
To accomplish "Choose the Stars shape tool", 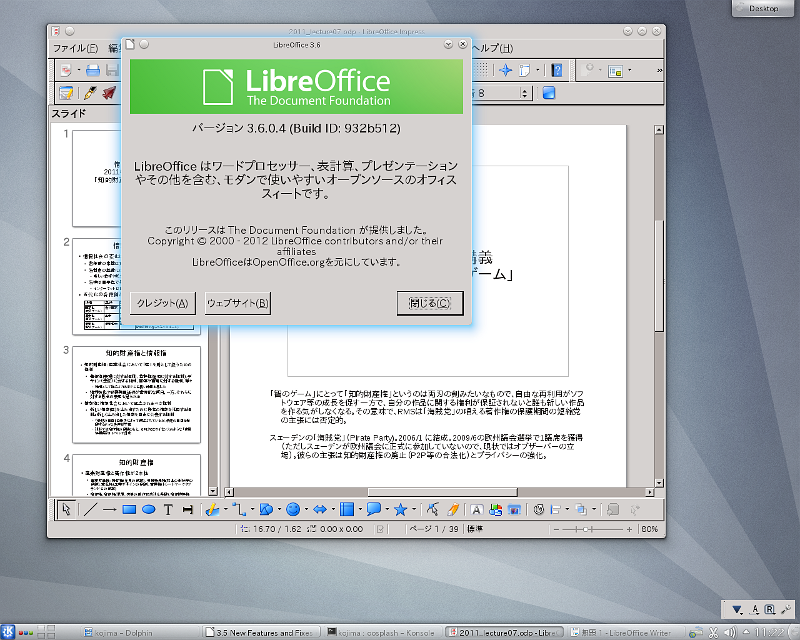I will [x=401, y=509].
